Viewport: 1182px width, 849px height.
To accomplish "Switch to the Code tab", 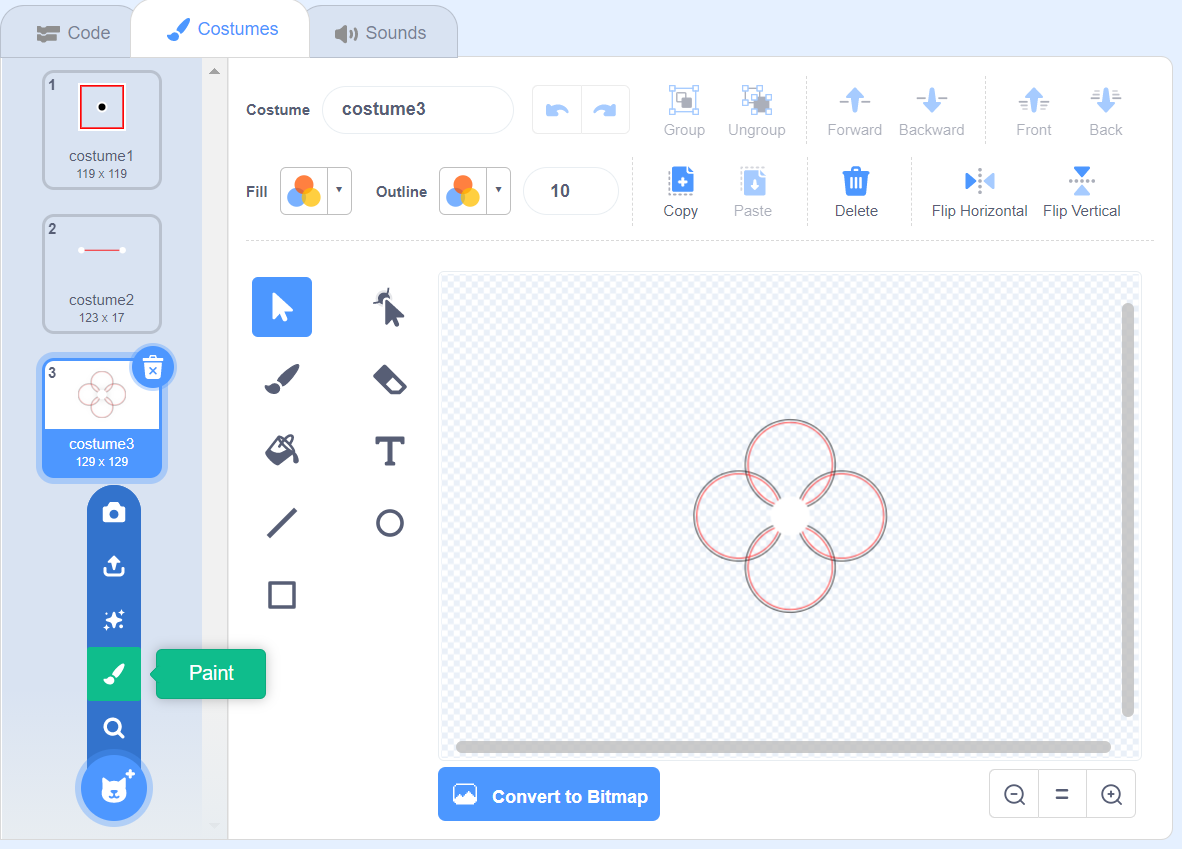I will [73, 33].
